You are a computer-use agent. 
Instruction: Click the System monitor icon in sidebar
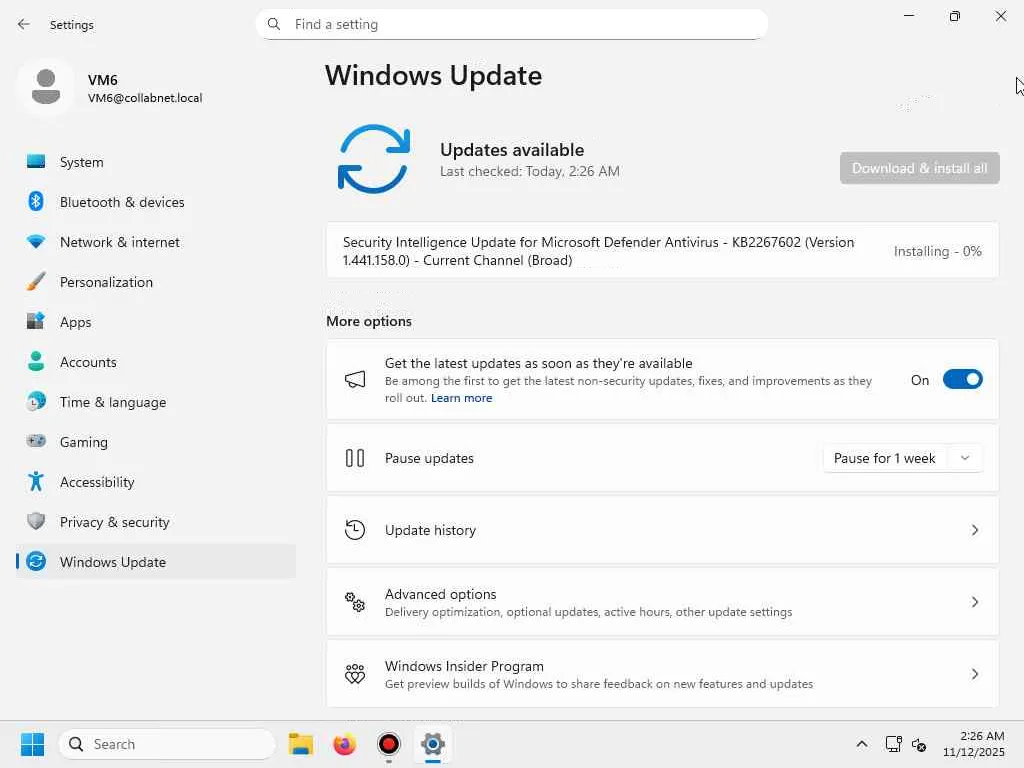coord(36,161)
